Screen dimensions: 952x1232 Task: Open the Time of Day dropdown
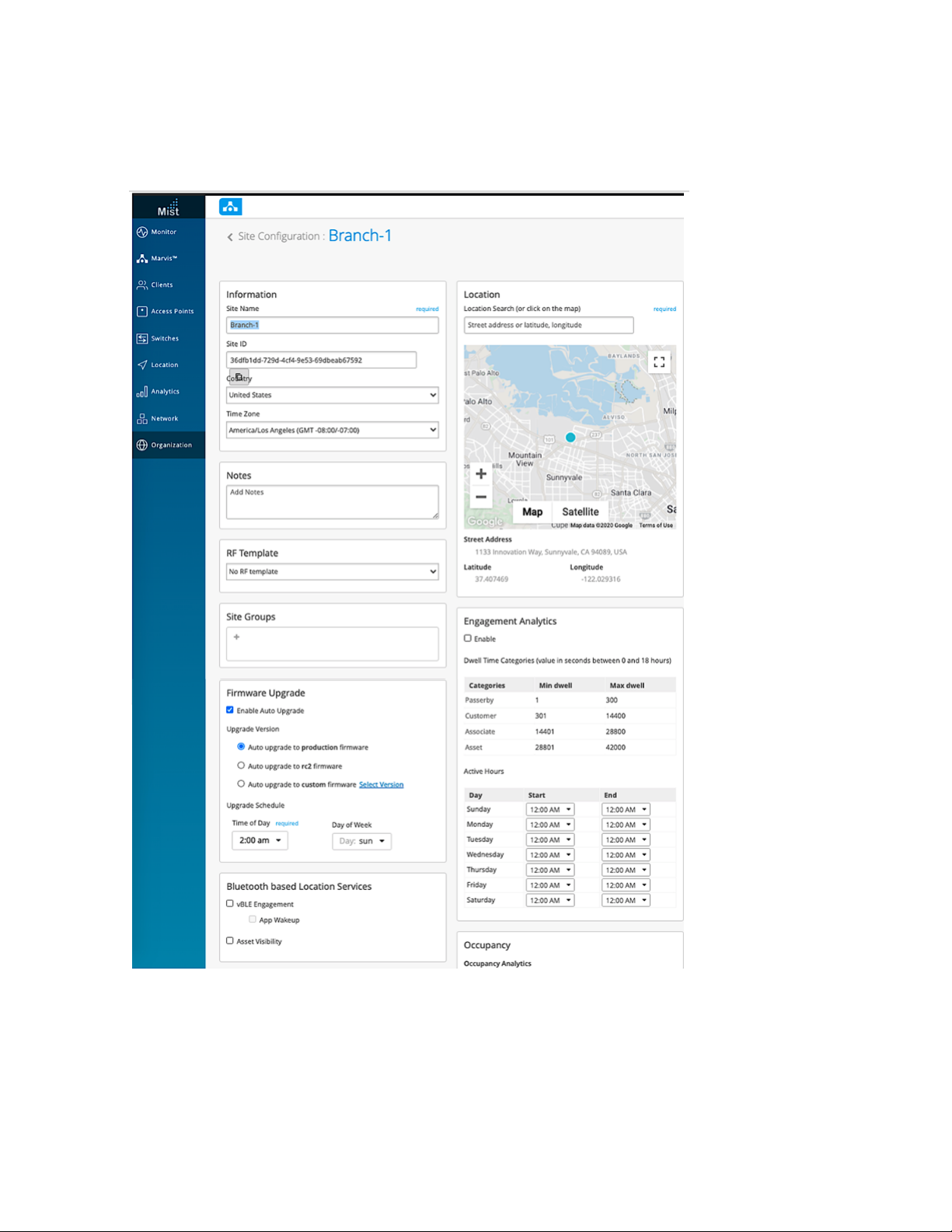click(x=260, y=840)
